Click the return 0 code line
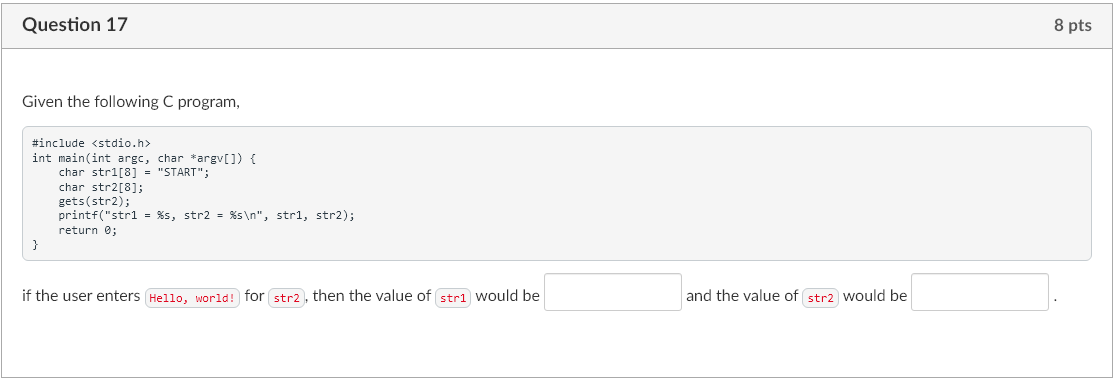 tap(87, 231)
